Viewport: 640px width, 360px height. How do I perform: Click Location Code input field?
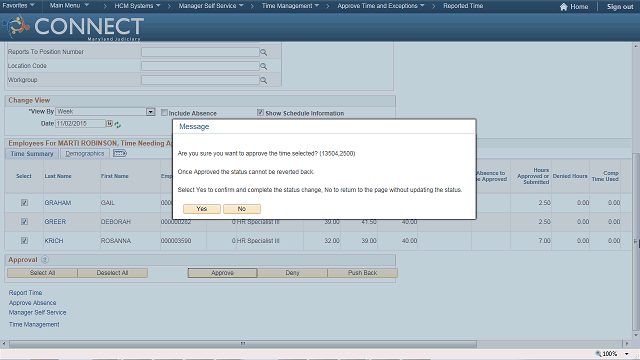tap(200, 66)
